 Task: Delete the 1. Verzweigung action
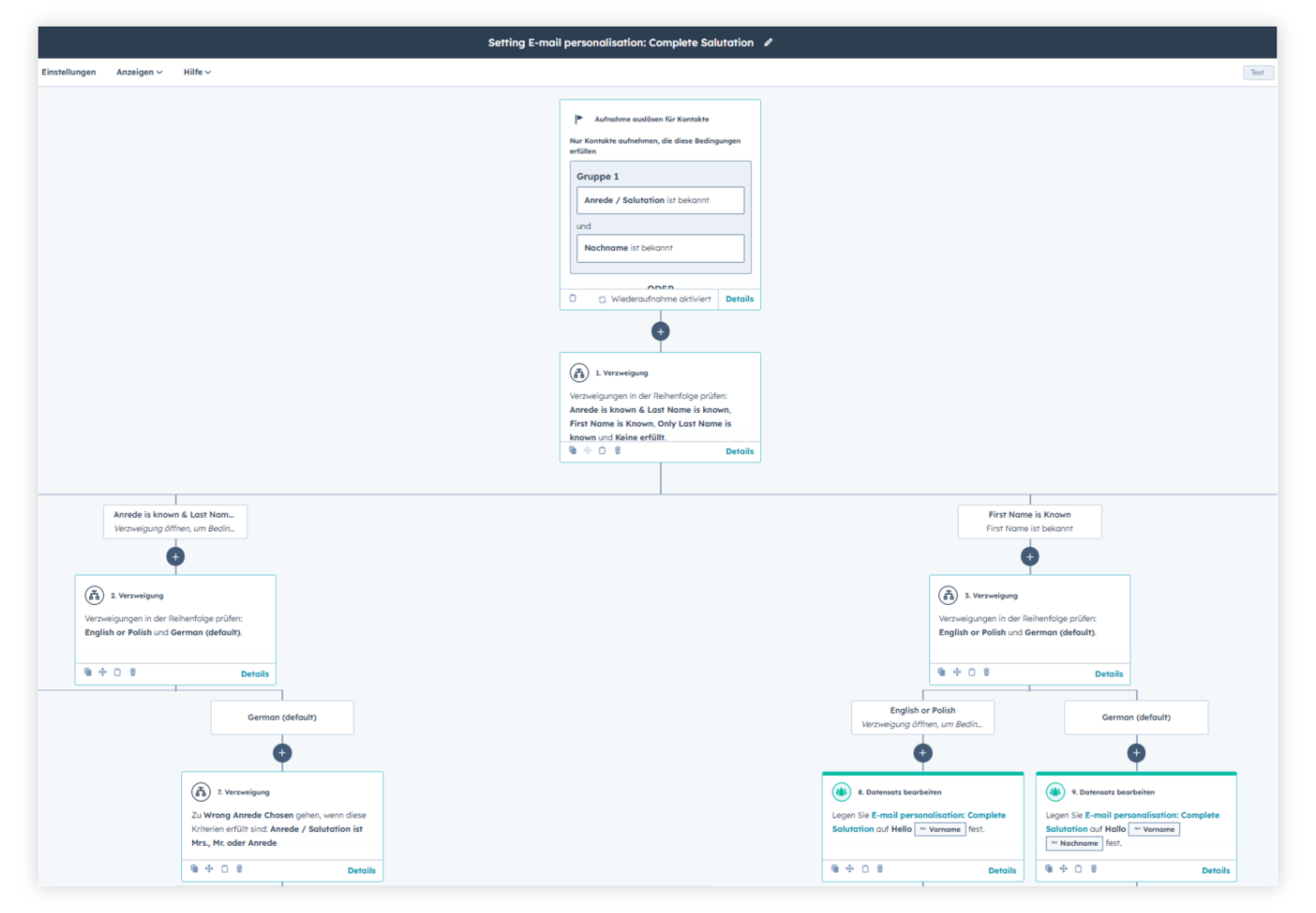click(618, 451)
